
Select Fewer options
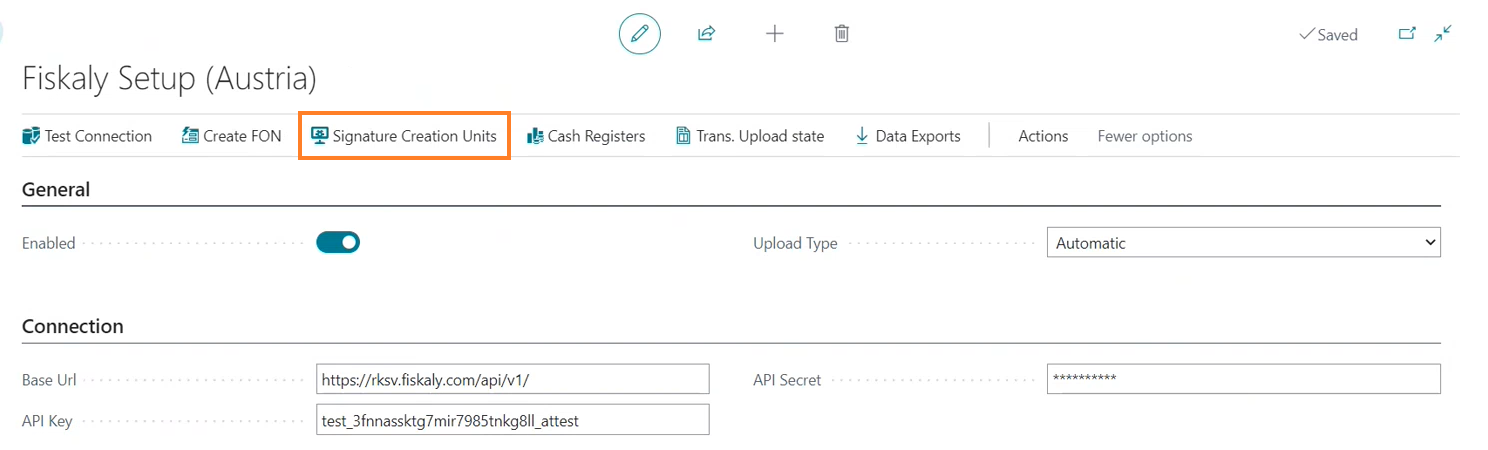1145,136
